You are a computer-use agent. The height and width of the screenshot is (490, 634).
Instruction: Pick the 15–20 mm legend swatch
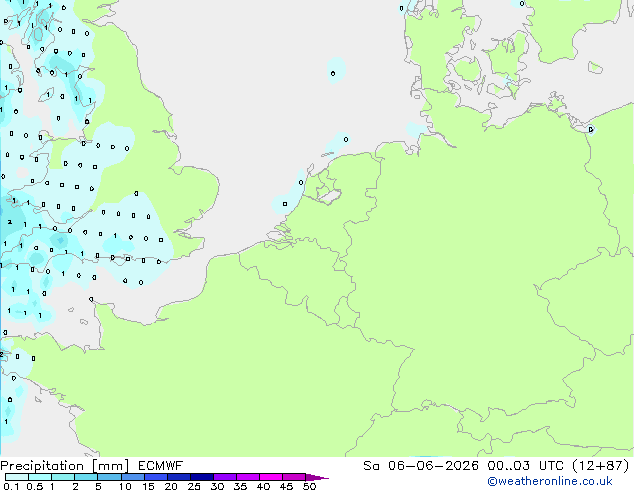[155, 477]
